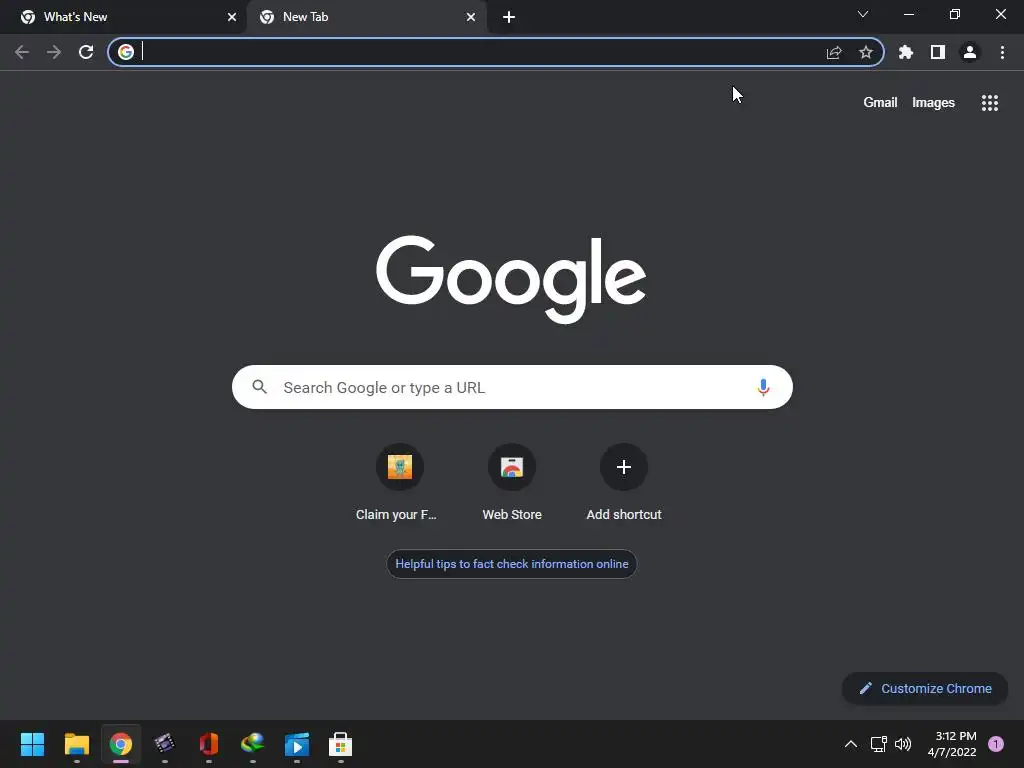Viewport: 1024px width, 768px height.
Task: Click the search magnifier icon
Action: [260, 387]
